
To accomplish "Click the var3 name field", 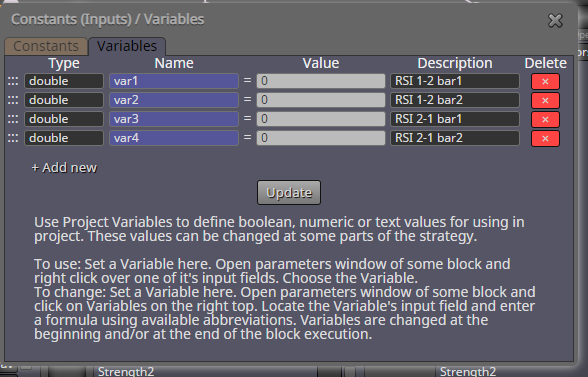I will point(174,119).
